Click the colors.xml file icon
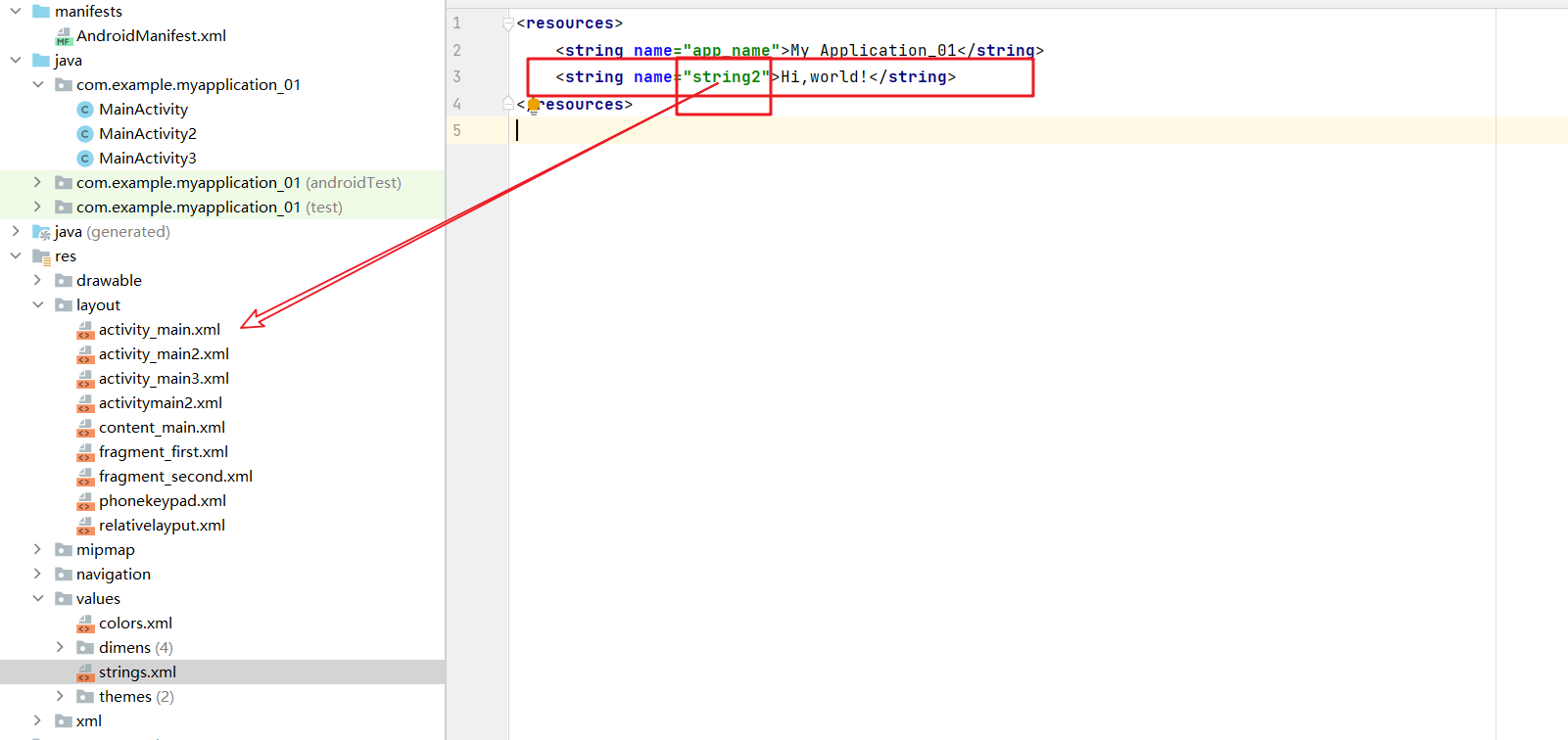This screenshot has width=1568, height=740. (x=85, y=624)
